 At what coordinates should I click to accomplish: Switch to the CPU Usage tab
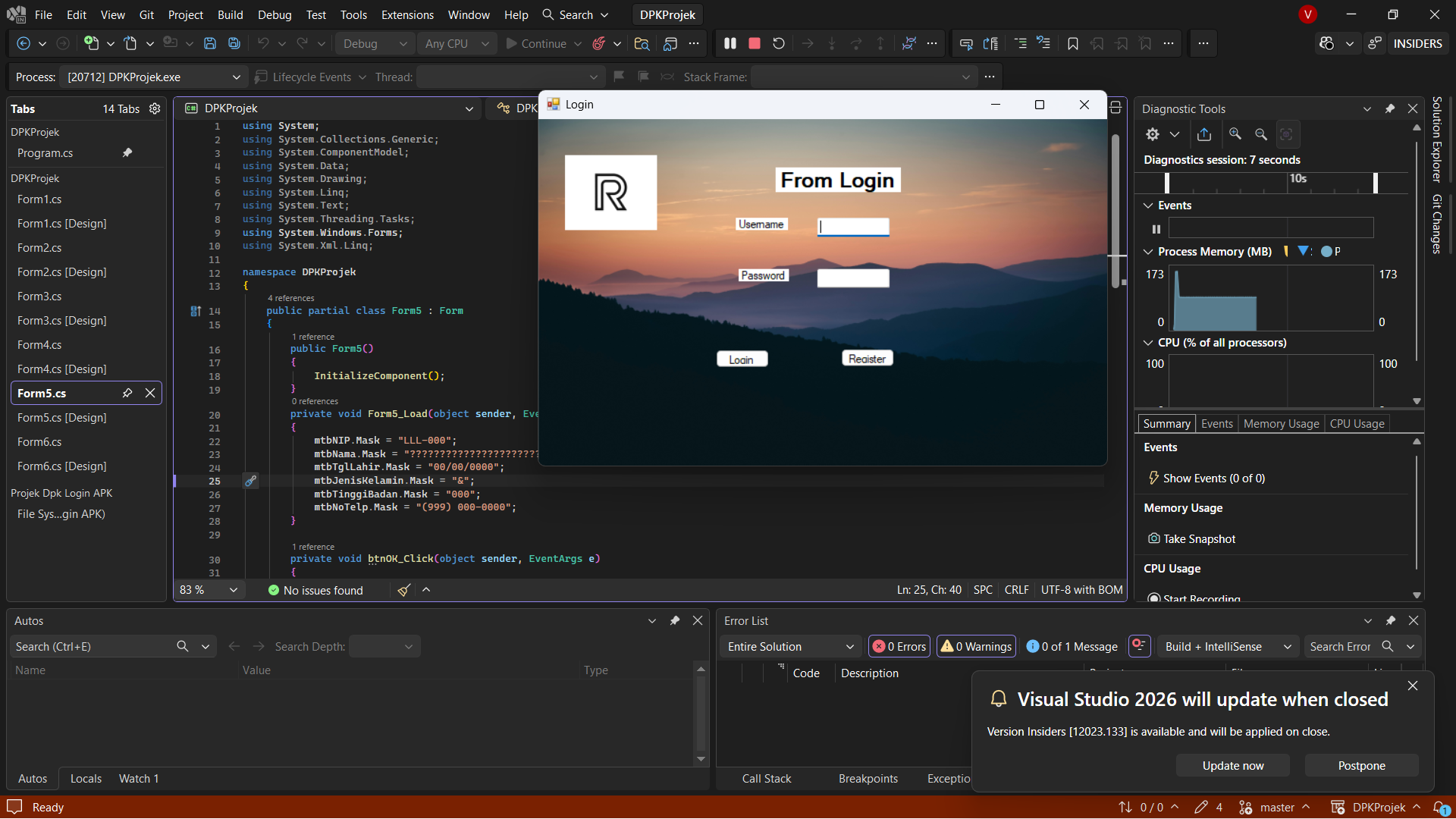tap(1357, 424)
